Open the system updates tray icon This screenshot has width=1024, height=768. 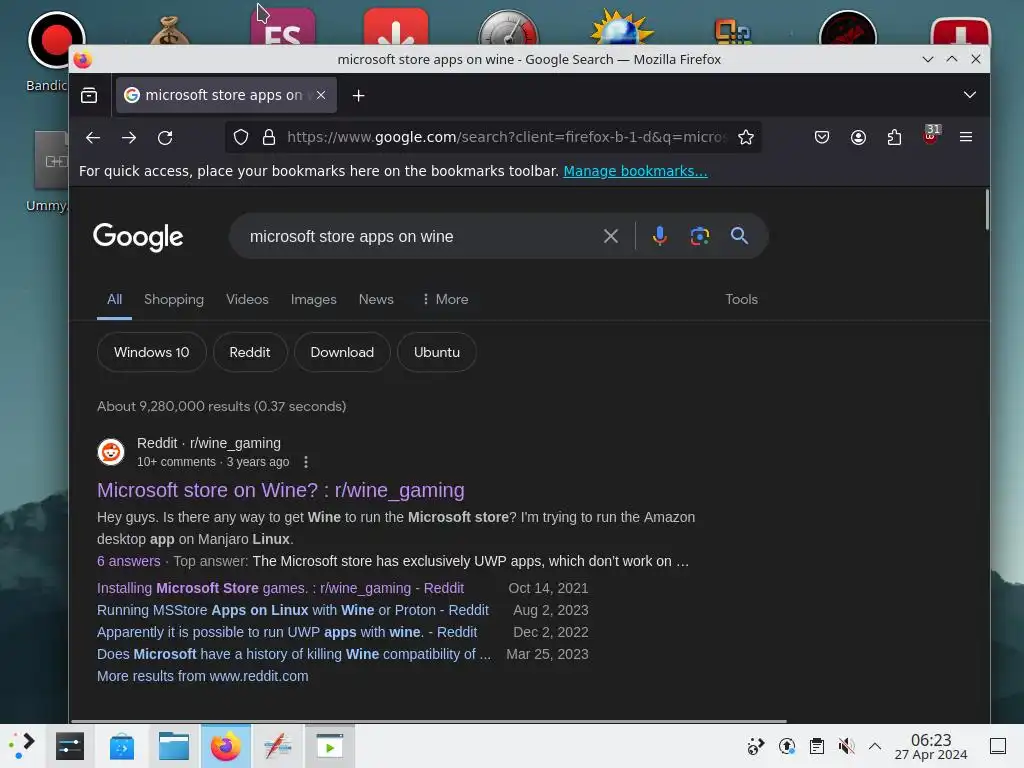[787, 746]
